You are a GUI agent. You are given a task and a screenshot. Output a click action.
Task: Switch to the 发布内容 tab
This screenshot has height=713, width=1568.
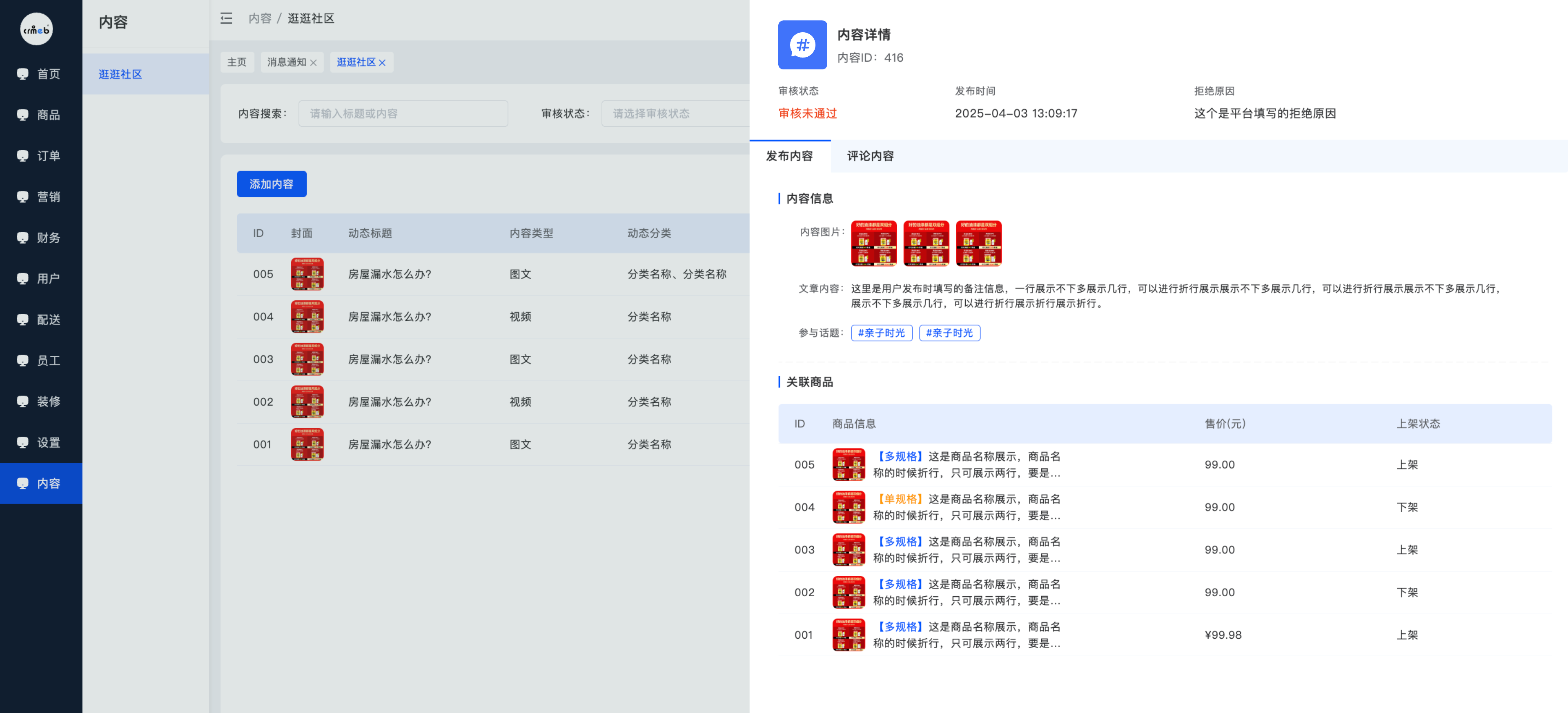pyautogui.click(x=790, y=156)
